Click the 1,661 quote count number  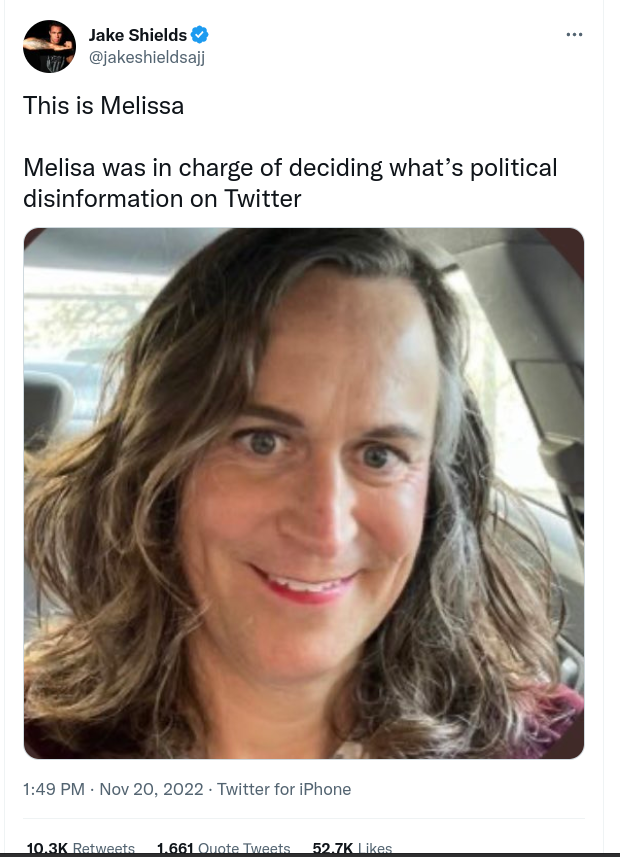tap(175, 848)
